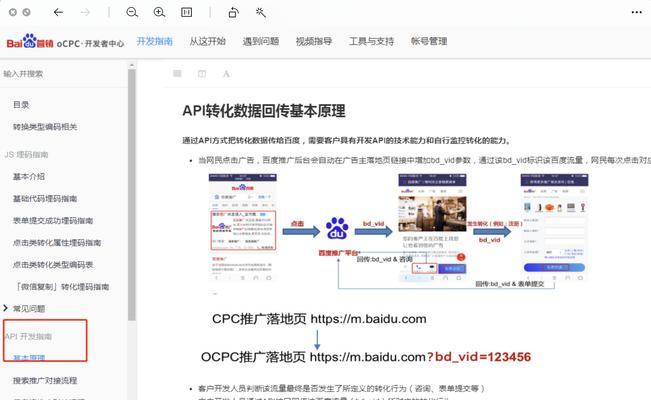Click the API 开发指南 section header
This screenshot has width=651, height=400.
click(28, 336)
